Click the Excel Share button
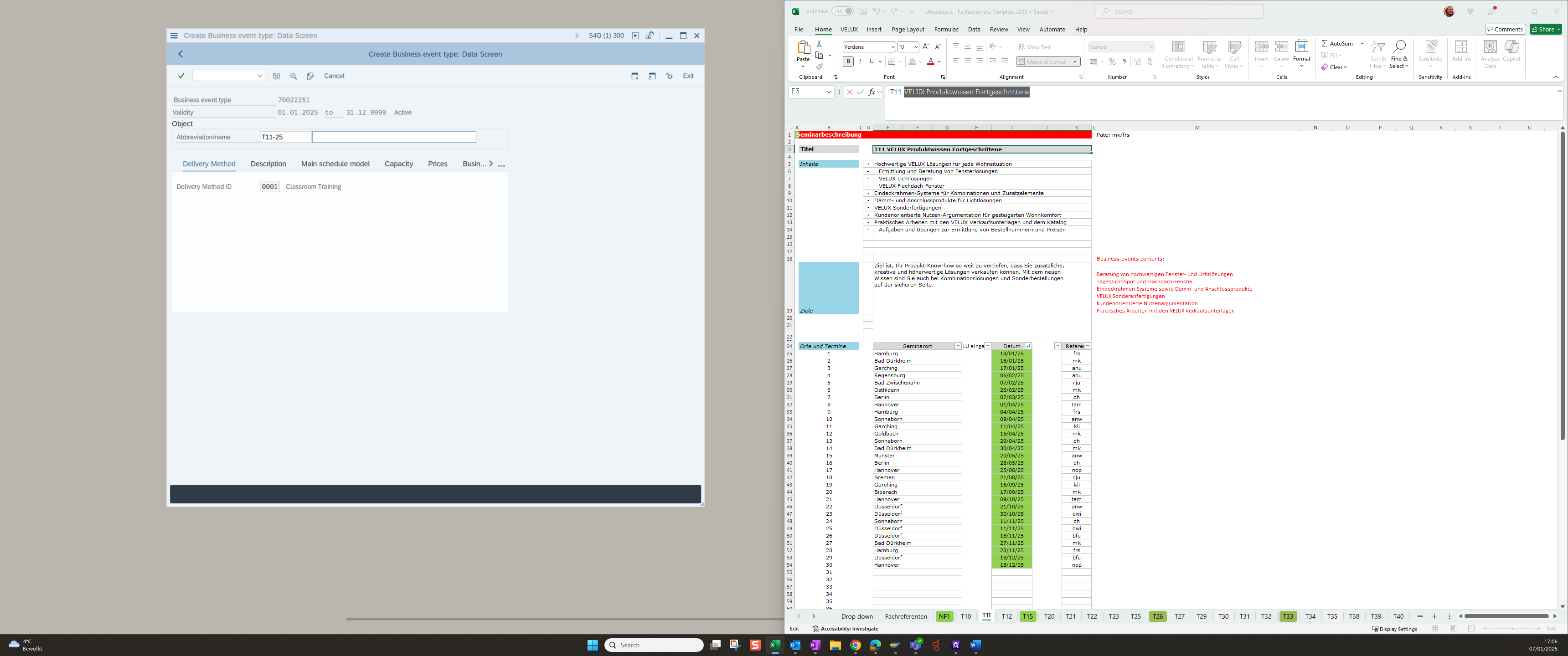This screenshot has height=656, width=1568. (1546, 29)
